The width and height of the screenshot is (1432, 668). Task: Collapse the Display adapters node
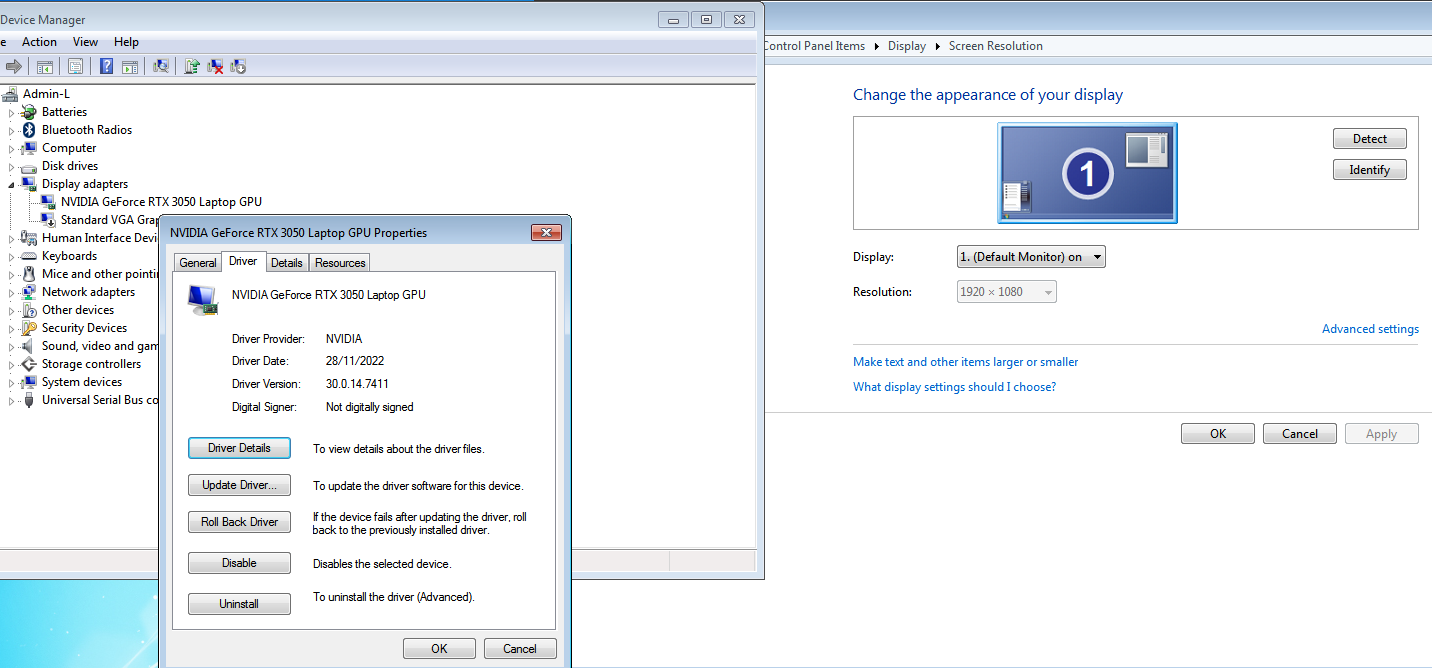(x=12, y=184)
